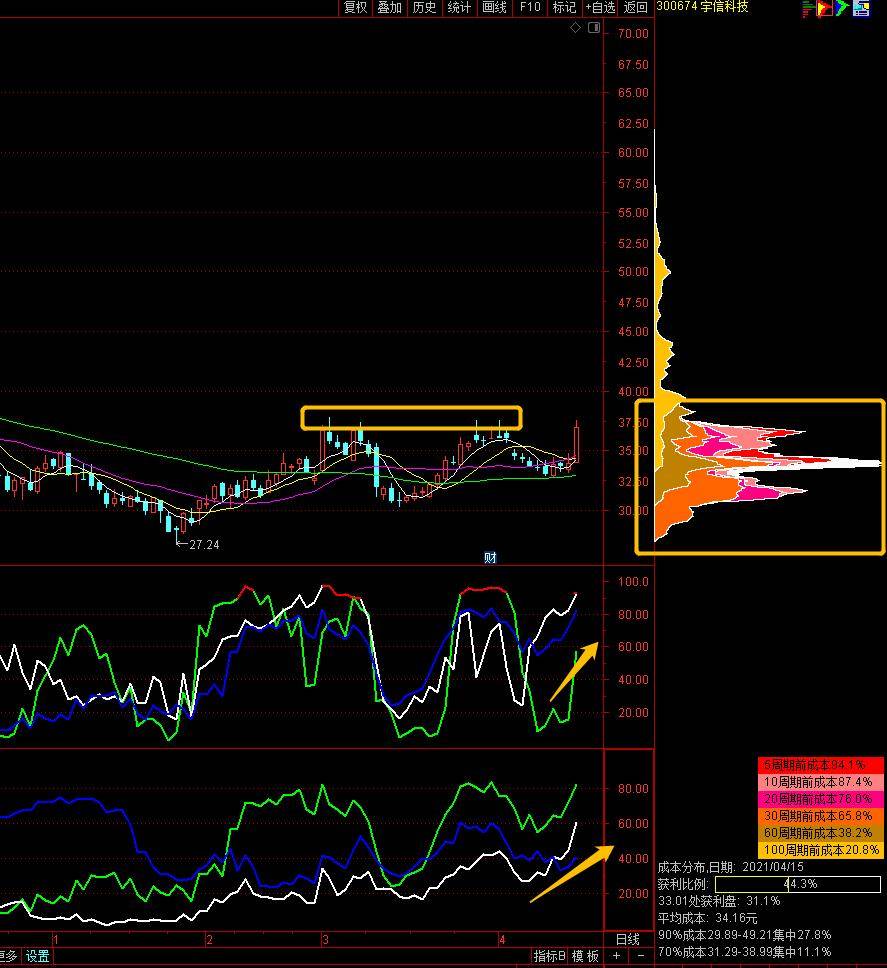Click the diamond marker icon above the price axis
The width and height of the screenshot is (887, 968).
(x=575, y=27)
